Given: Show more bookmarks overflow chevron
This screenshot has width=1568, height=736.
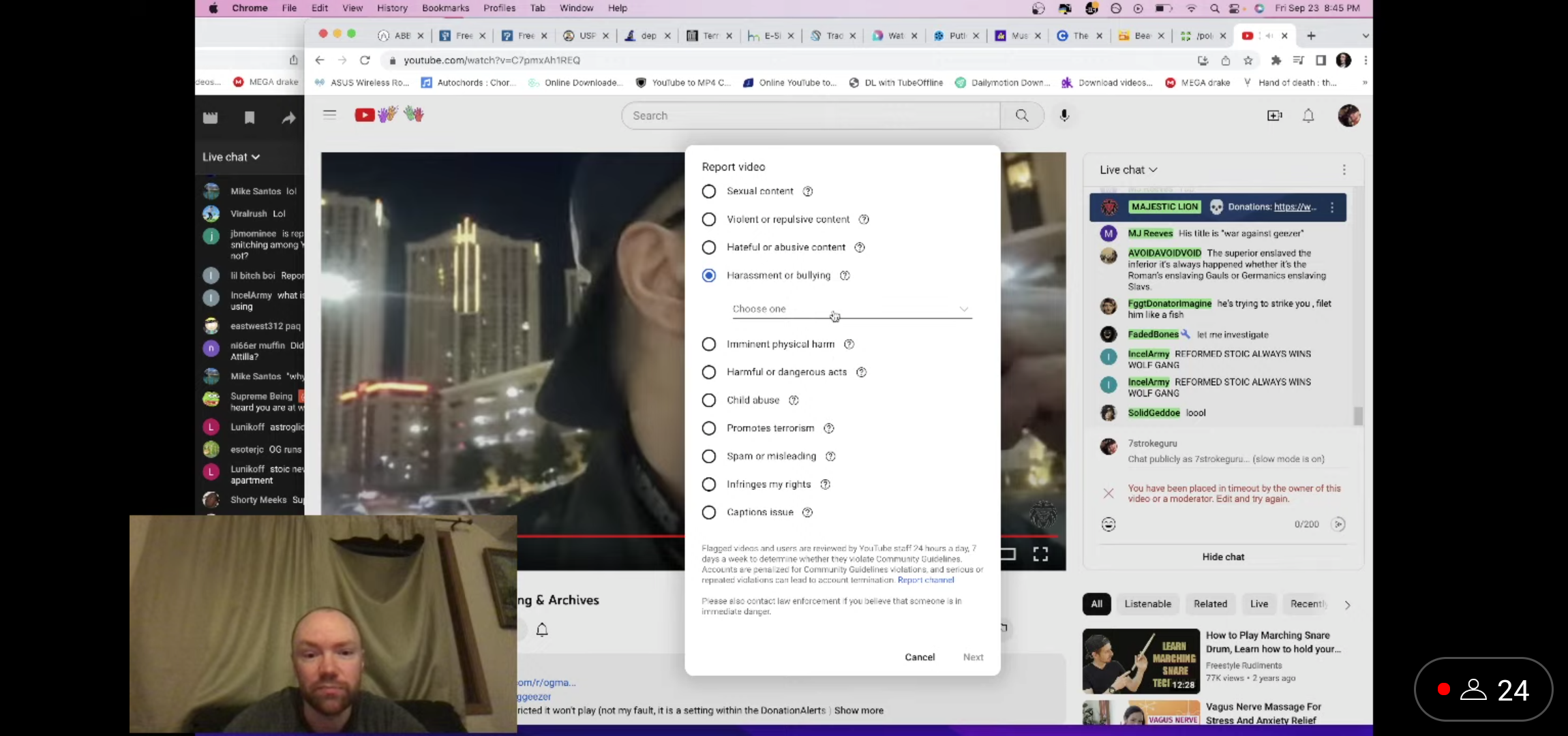Looking at the screenshot, I should 1365,82.
